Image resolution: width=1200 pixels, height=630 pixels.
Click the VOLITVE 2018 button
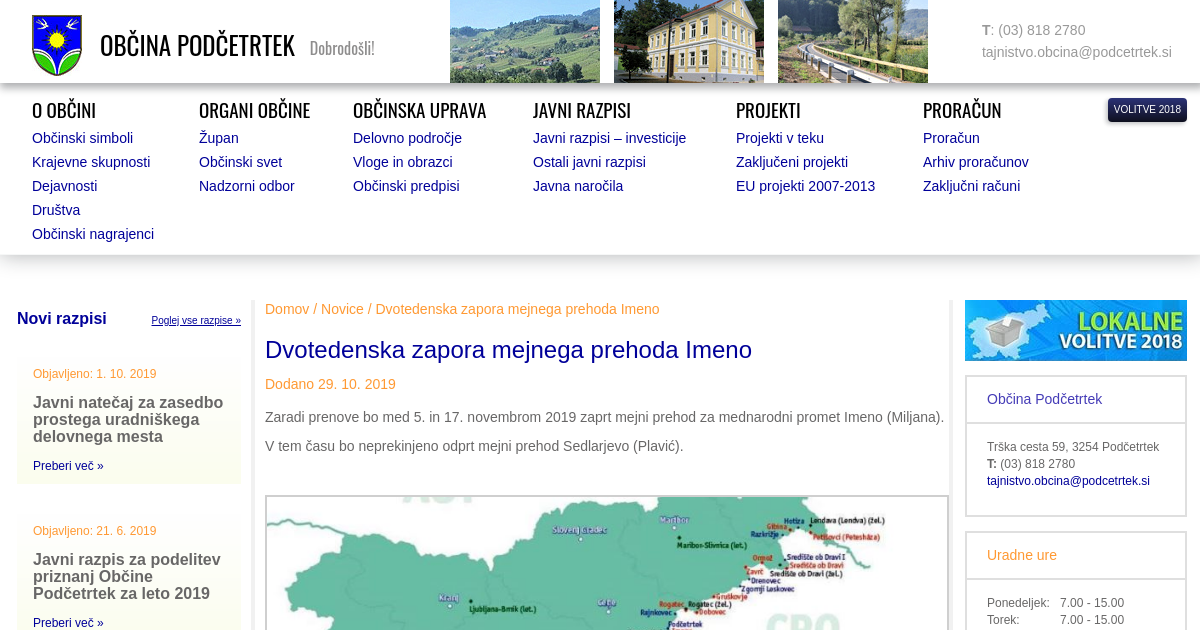[1146, 110]
